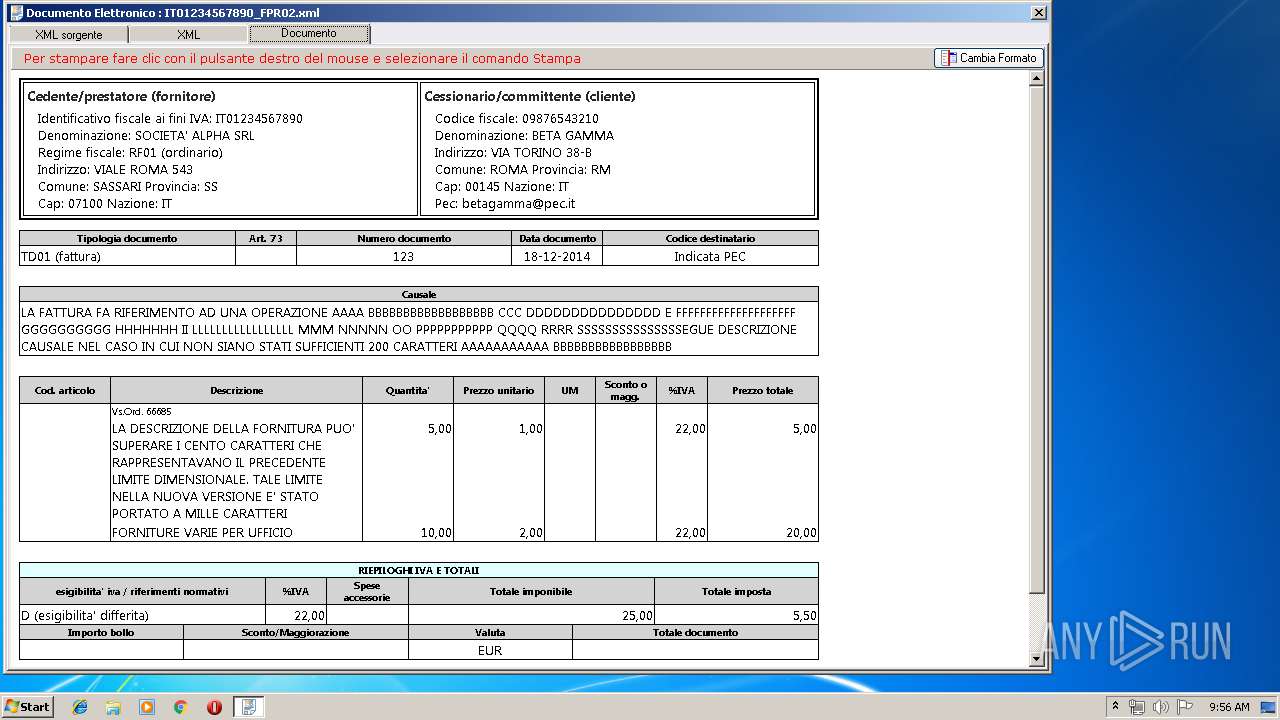
Task: Click document number 123 cell
Action: [404, 257]
